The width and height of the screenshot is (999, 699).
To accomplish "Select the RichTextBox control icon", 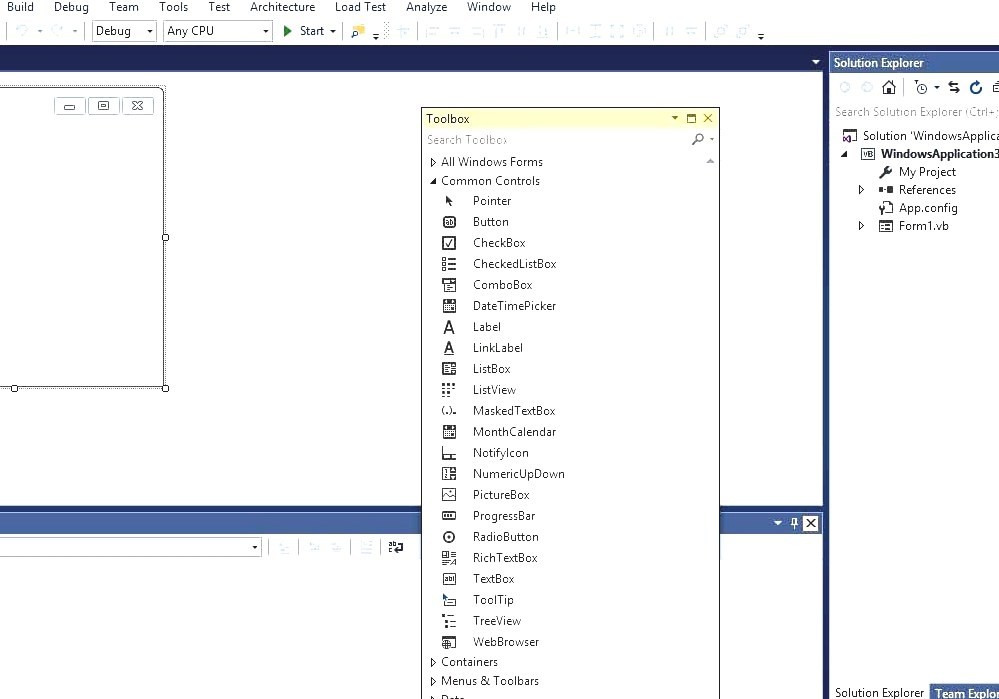I will (449, 558).
